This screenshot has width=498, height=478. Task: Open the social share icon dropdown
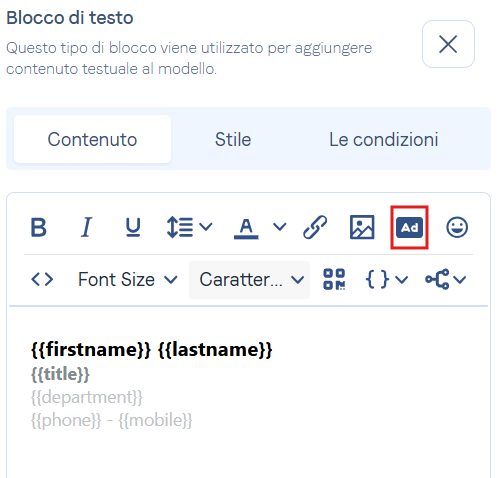446,279
